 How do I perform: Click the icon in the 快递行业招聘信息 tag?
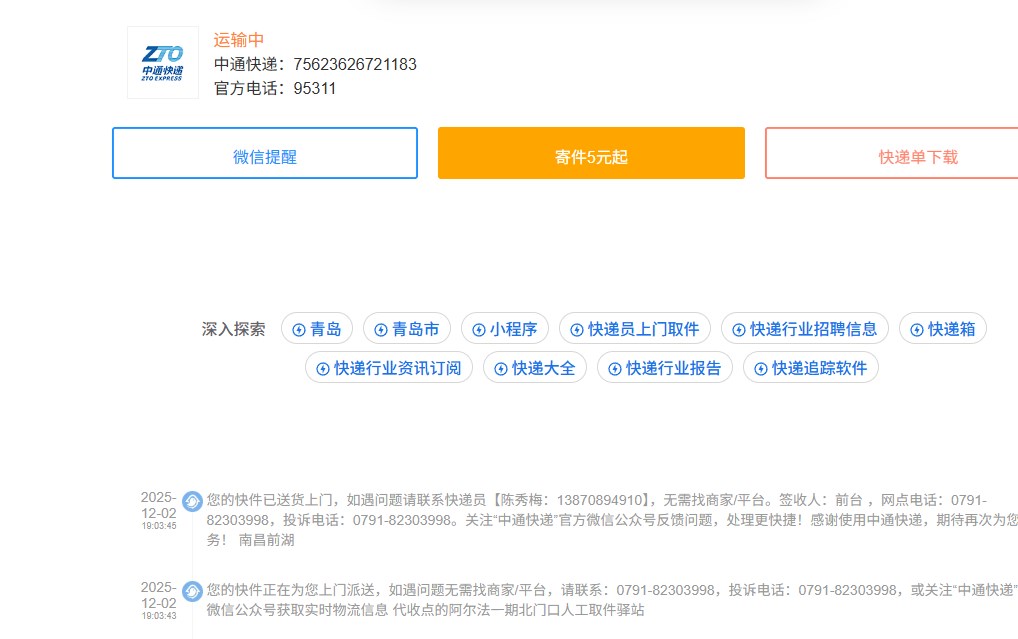pyautogui.click(x=739, y=330)
